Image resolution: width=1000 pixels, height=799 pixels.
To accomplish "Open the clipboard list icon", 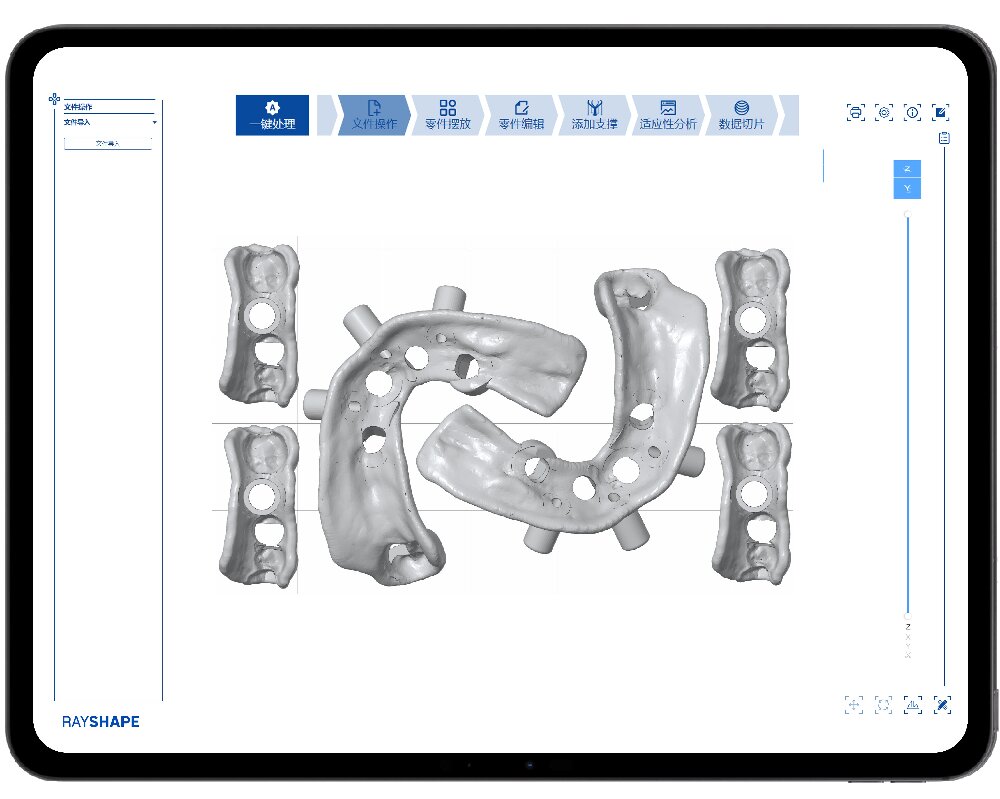I will coord(945,138).
